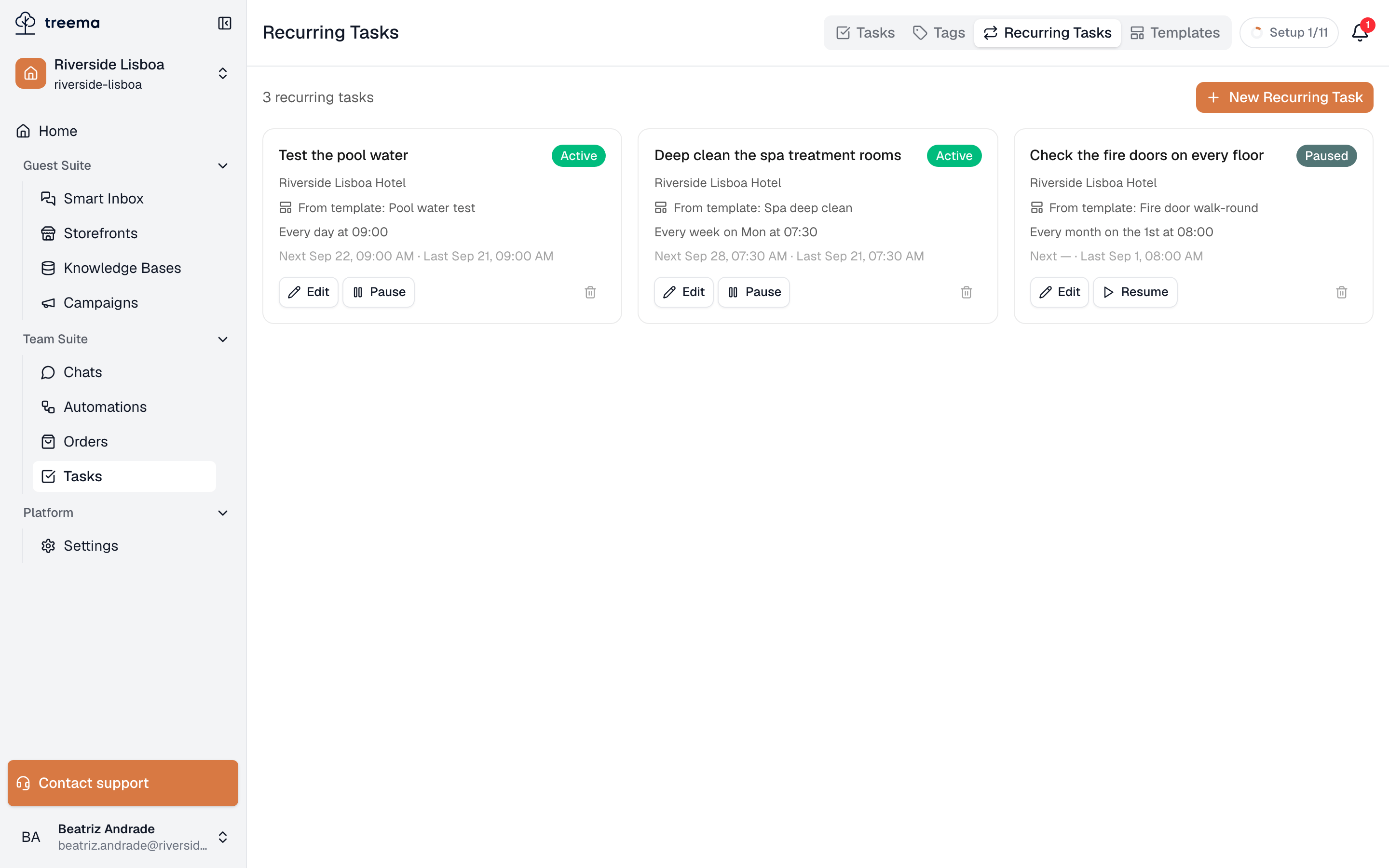Collapse the sidebar with the panel icon
Screen dimensions: 1389x868
224,23
